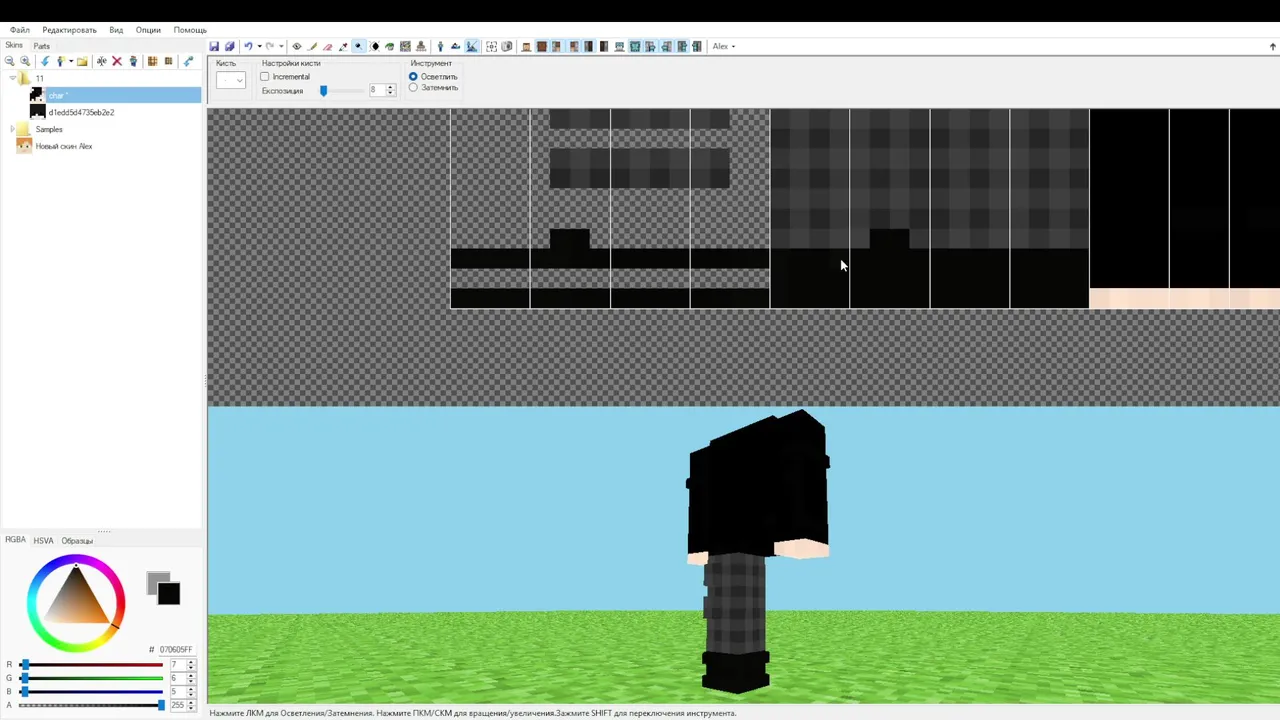This screenshot has width=1280, height=720.
Task: Create a new skin with character icon
Action: (59, 62)
